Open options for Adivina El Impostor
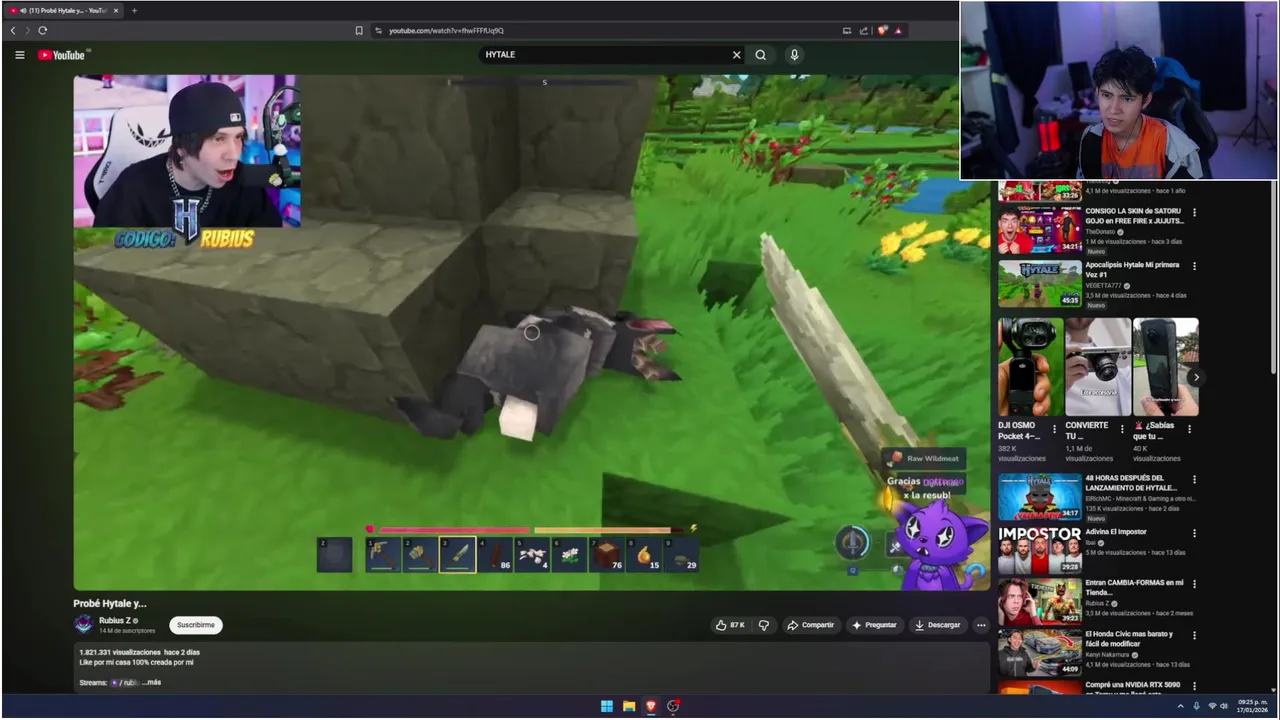This screenshot has width=1280, height=720. click(x=1194, y=533)
